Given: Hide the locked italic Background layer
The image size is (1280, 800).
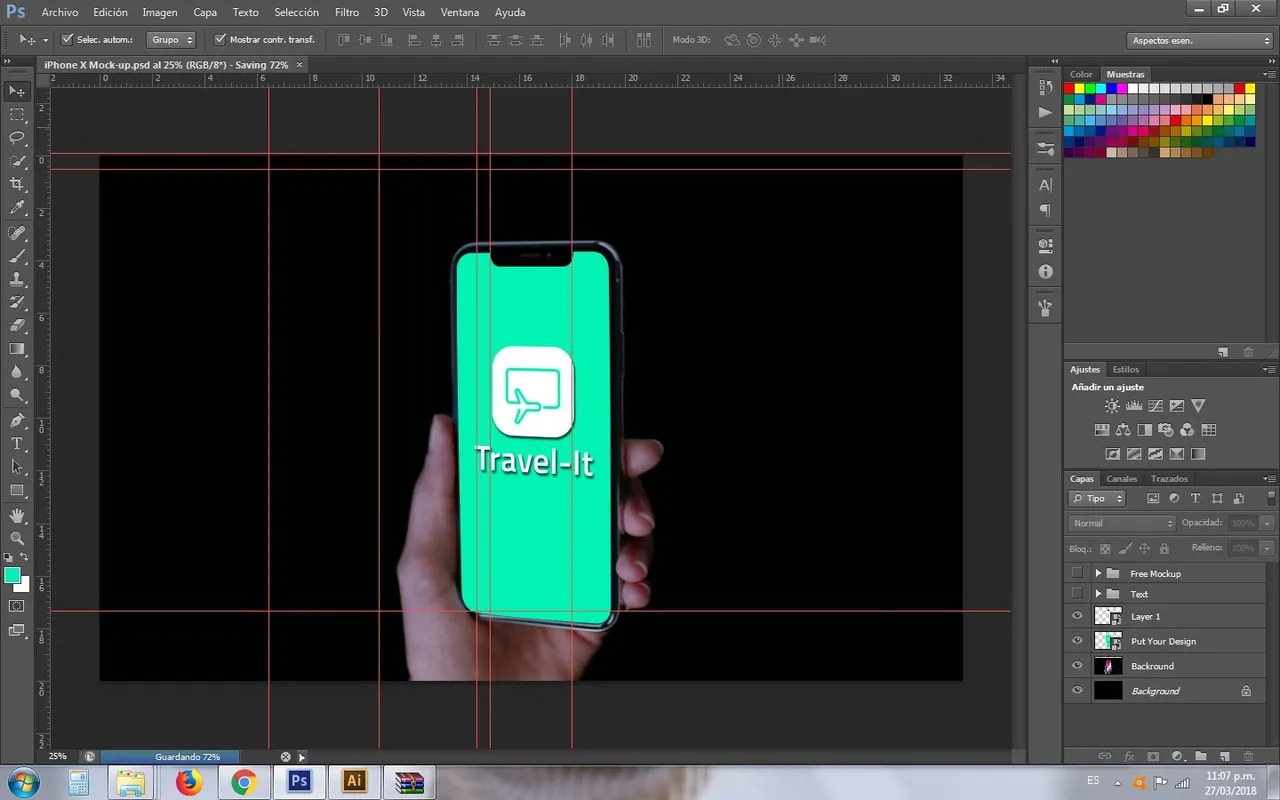Looking at the screenshot, I should [1077, 691].
